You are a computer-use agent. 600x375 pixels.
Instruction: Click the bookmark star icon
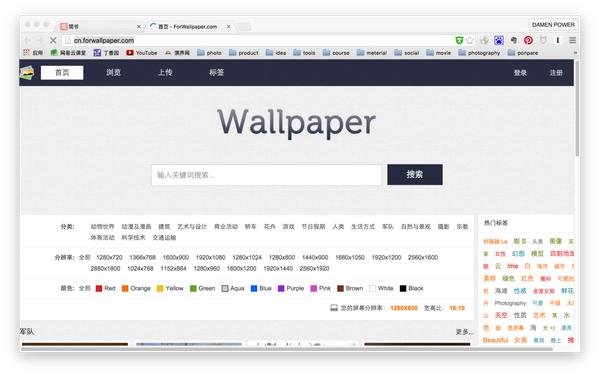click(x=470, y=40)
